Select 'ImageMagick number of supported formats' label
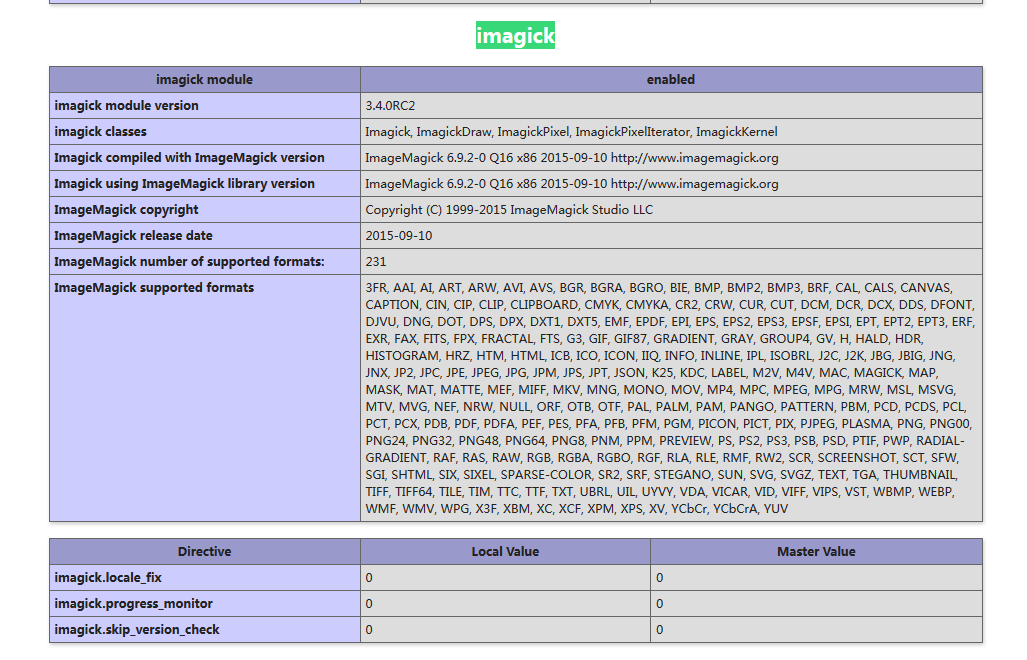The image size is (1027, 660). 204,261
